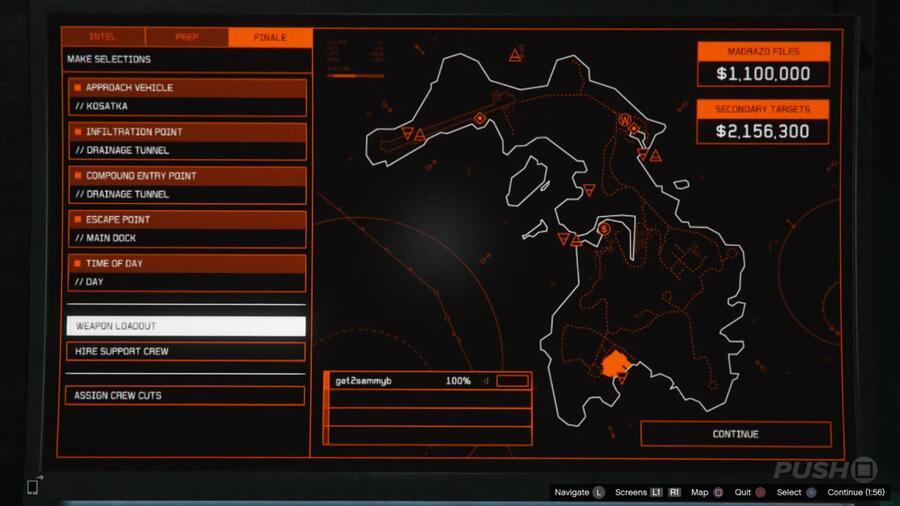The image size is (900, 506).
Task: Open Hire Support Crew
Action: 186,351
